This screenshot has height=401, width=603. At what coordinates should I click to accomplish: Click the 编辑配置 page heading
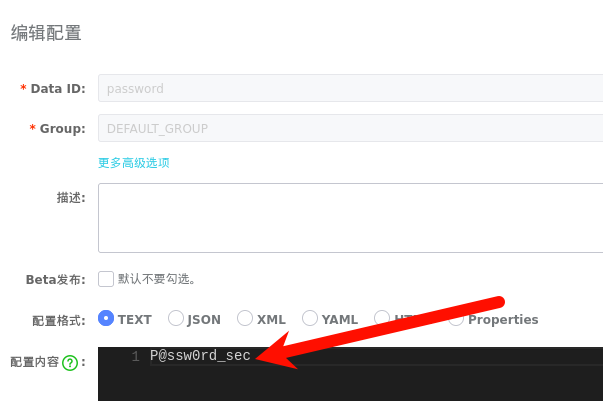[x=46, y=33]
